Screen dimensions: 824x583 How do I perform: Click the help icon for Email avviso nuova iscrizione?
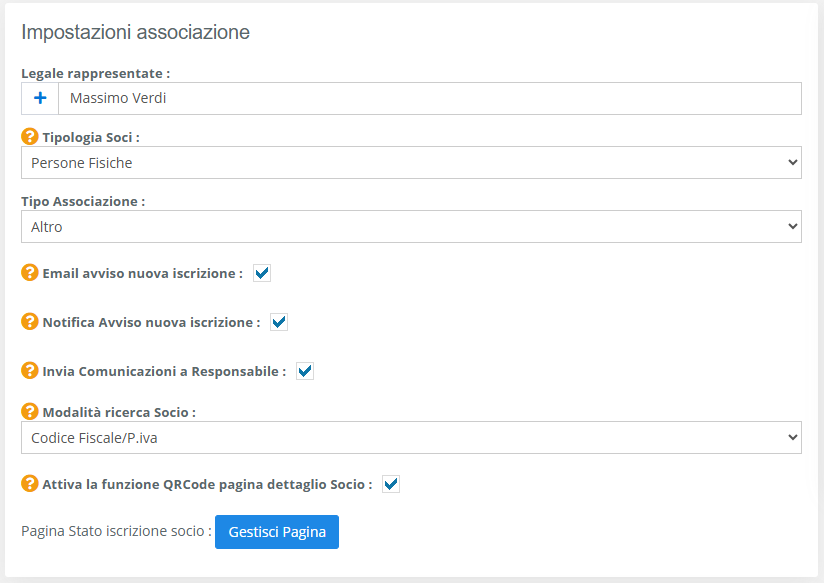[x=29, y=272]
